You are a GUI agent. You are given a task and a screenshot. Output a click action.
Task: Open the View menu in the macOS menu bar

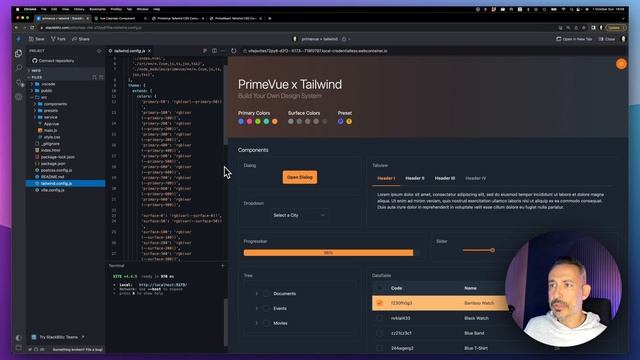[65, 9]
